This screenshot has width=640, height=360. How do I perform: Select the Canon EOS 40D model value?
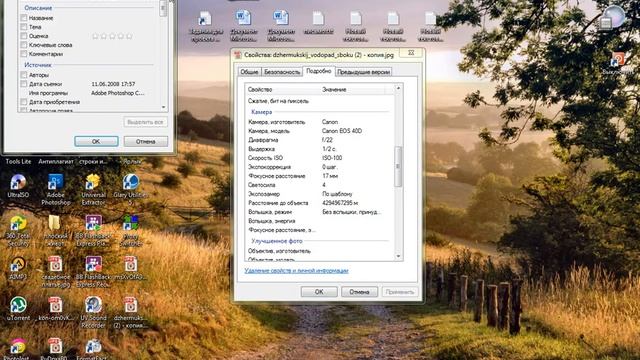(342, 131)
